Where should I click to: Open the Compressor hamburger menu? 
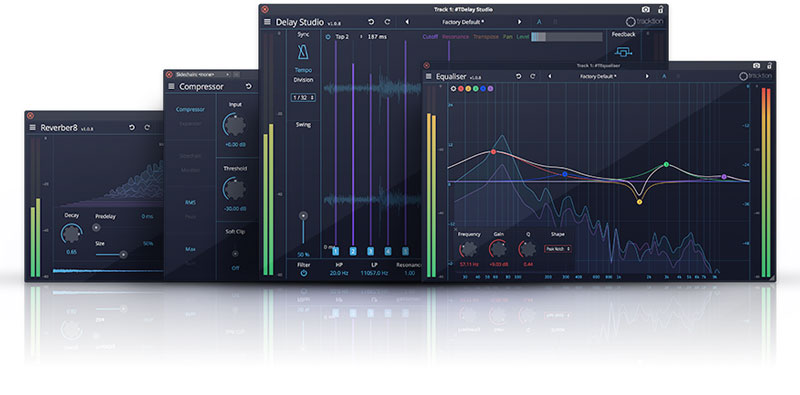pos(171,86)
